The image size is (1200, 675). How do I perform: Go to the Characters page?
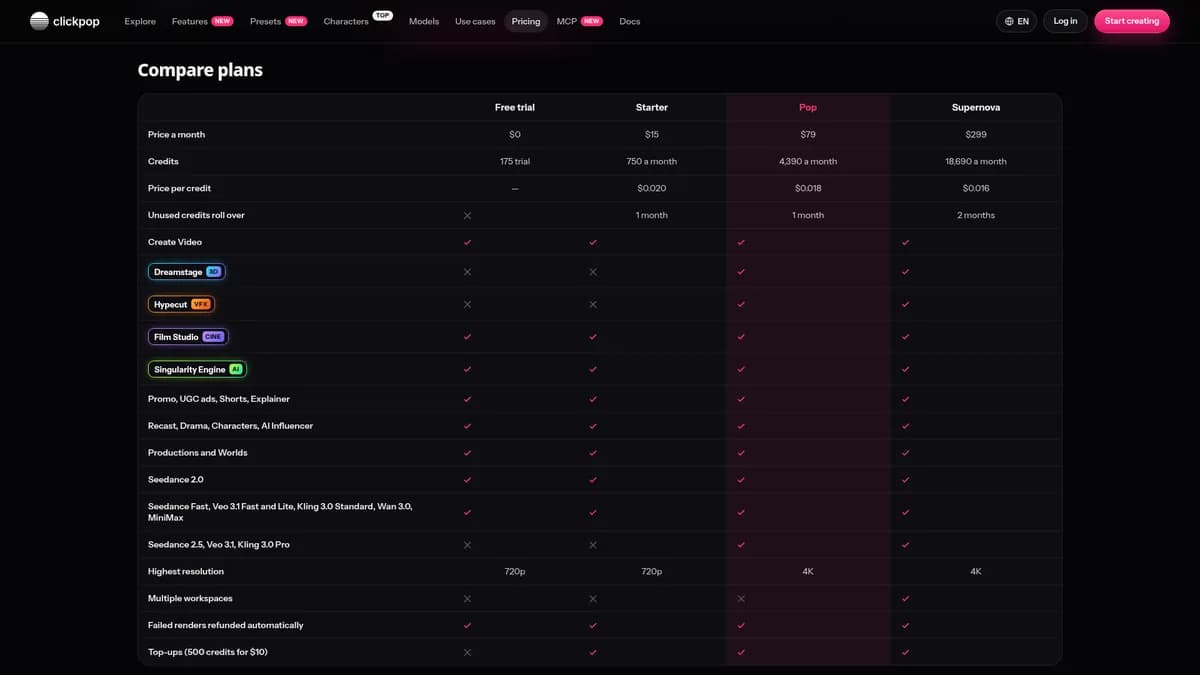(x=346, y=21)
